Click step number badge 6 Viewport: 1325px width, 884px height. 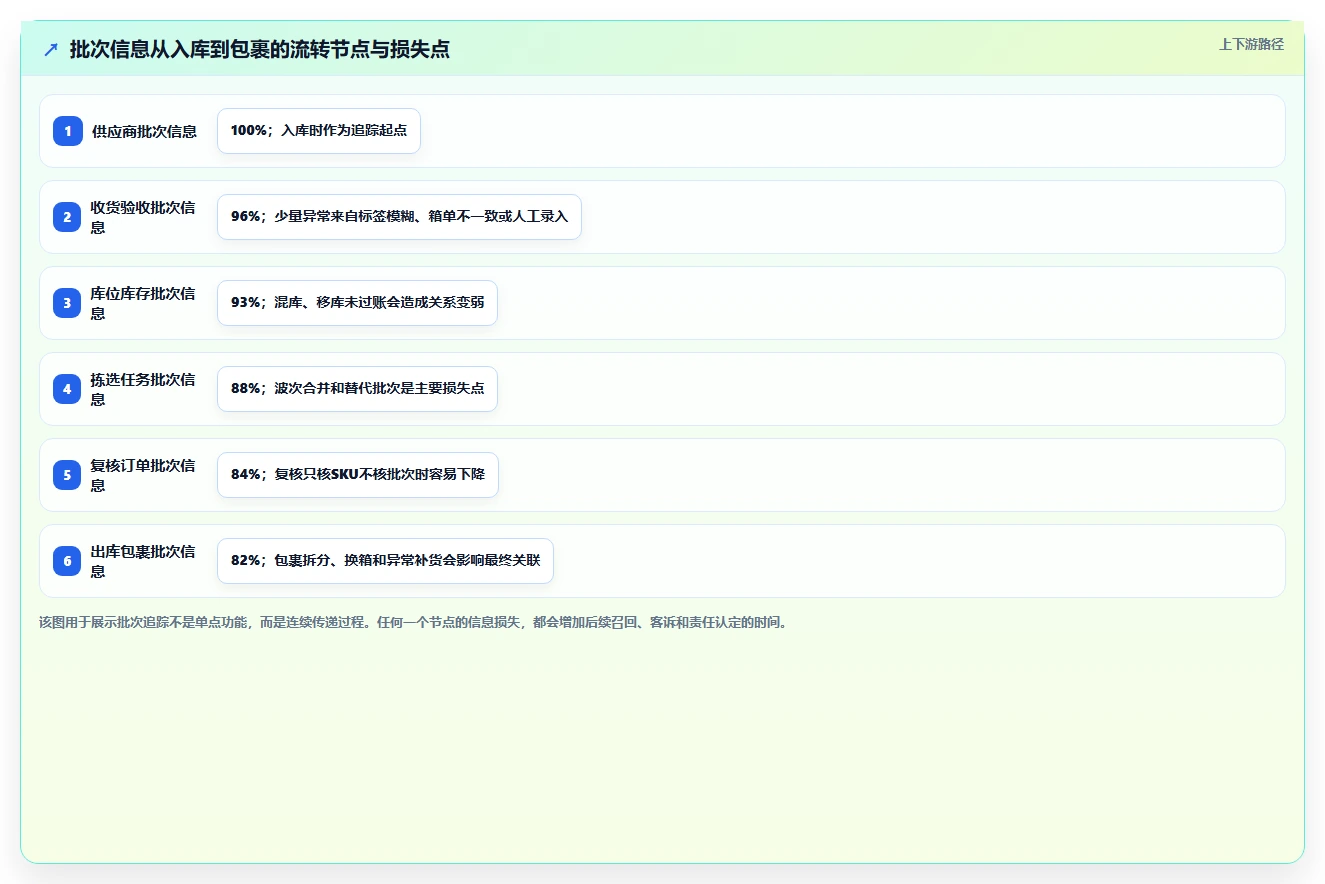click(x=68, y=561)
